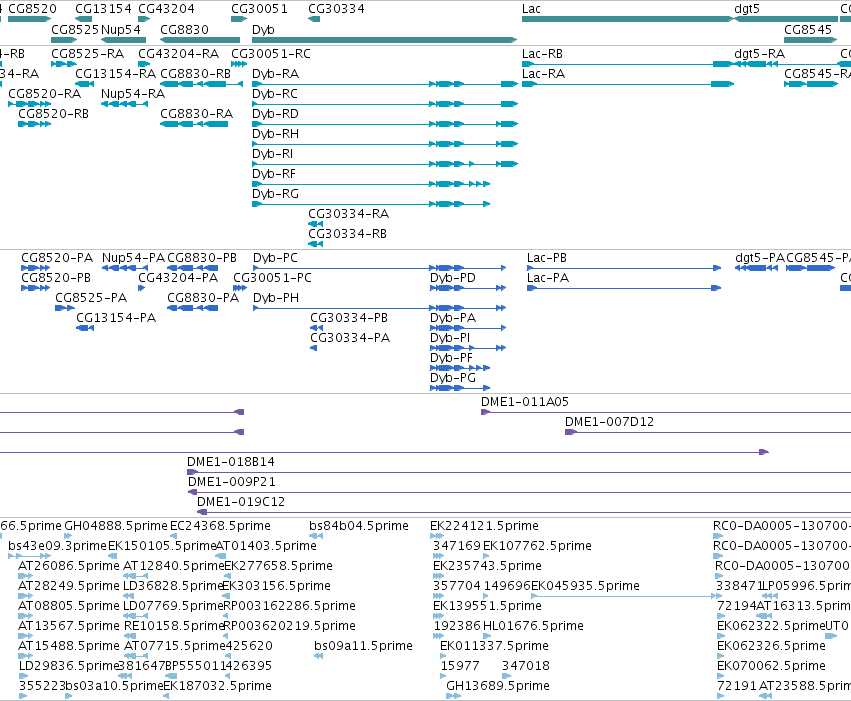
Task: Click the CG30334-RB transcript label
Action: (347, 234)
